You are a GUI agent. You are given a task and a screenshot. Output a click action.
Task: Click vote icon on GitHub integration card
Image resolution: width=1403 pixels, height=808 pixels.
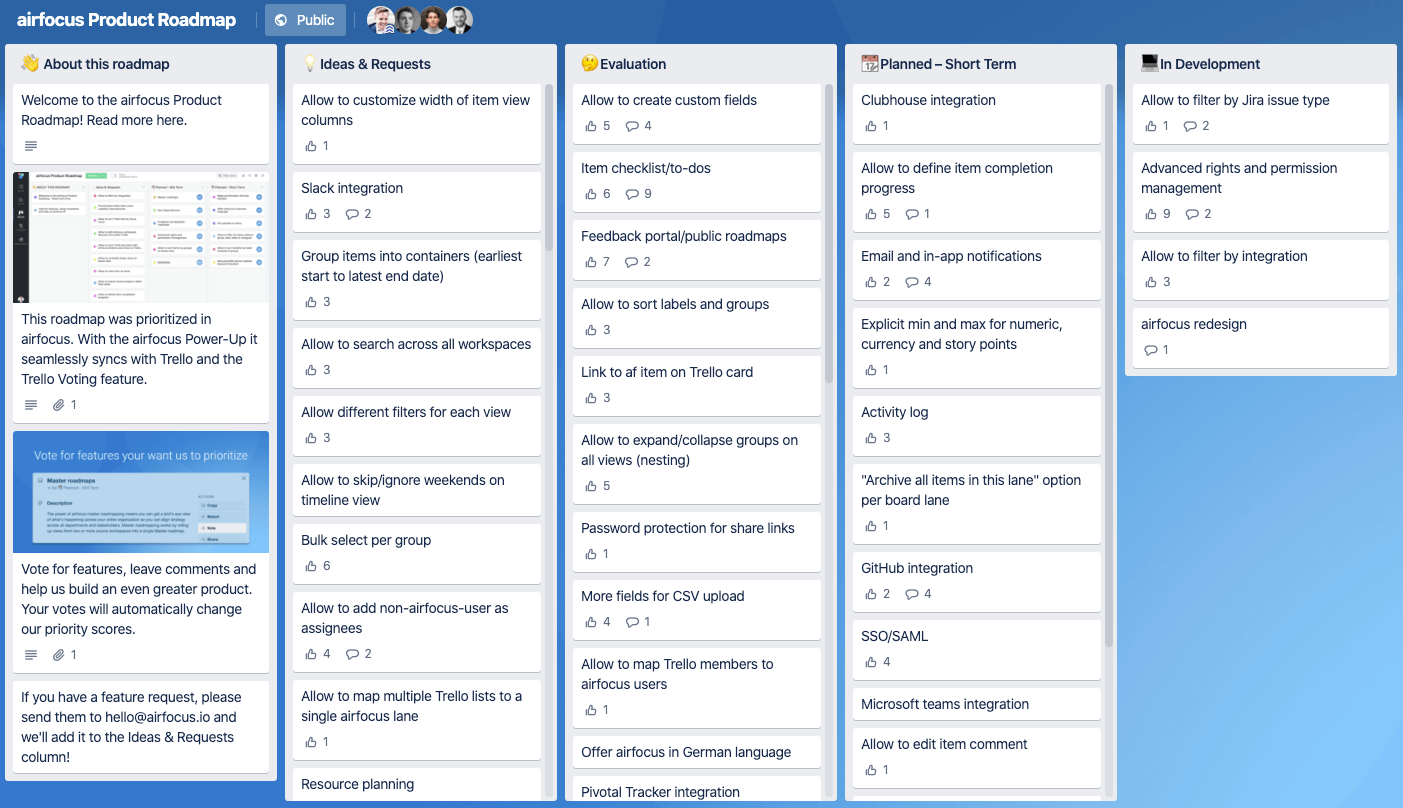point(871,594)
